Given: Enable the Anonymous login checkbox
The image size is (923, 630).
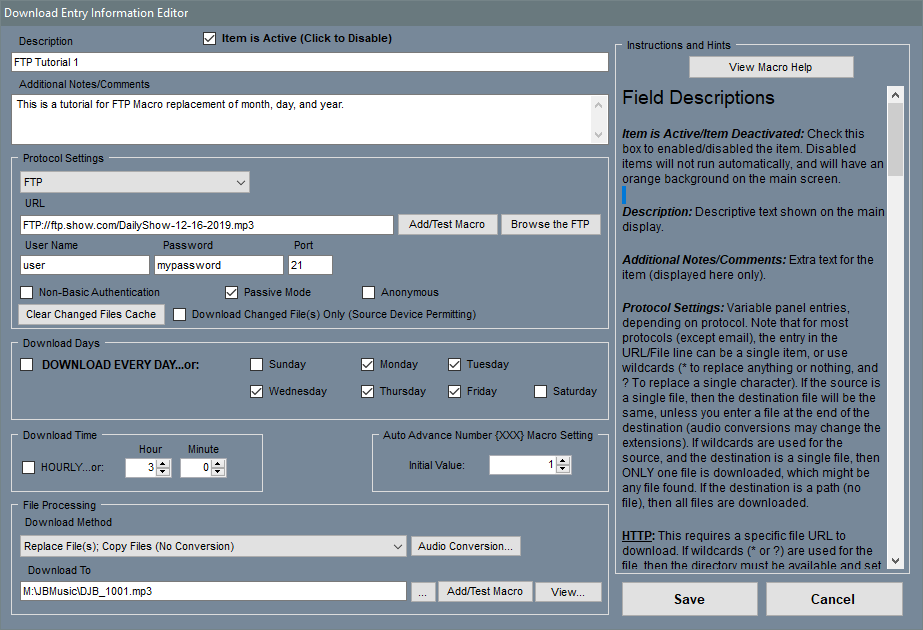Looking at the screenshot, I should (x=369, y=293).
